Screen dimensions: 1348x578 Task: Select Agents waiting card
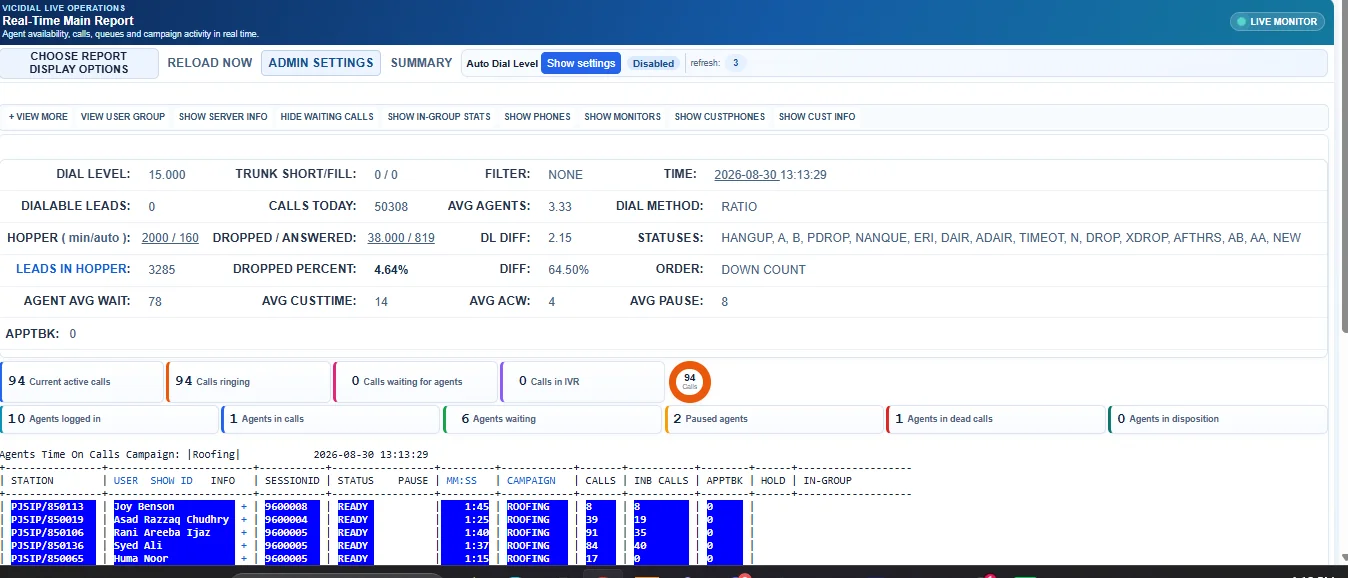click(x=553, y=419)
